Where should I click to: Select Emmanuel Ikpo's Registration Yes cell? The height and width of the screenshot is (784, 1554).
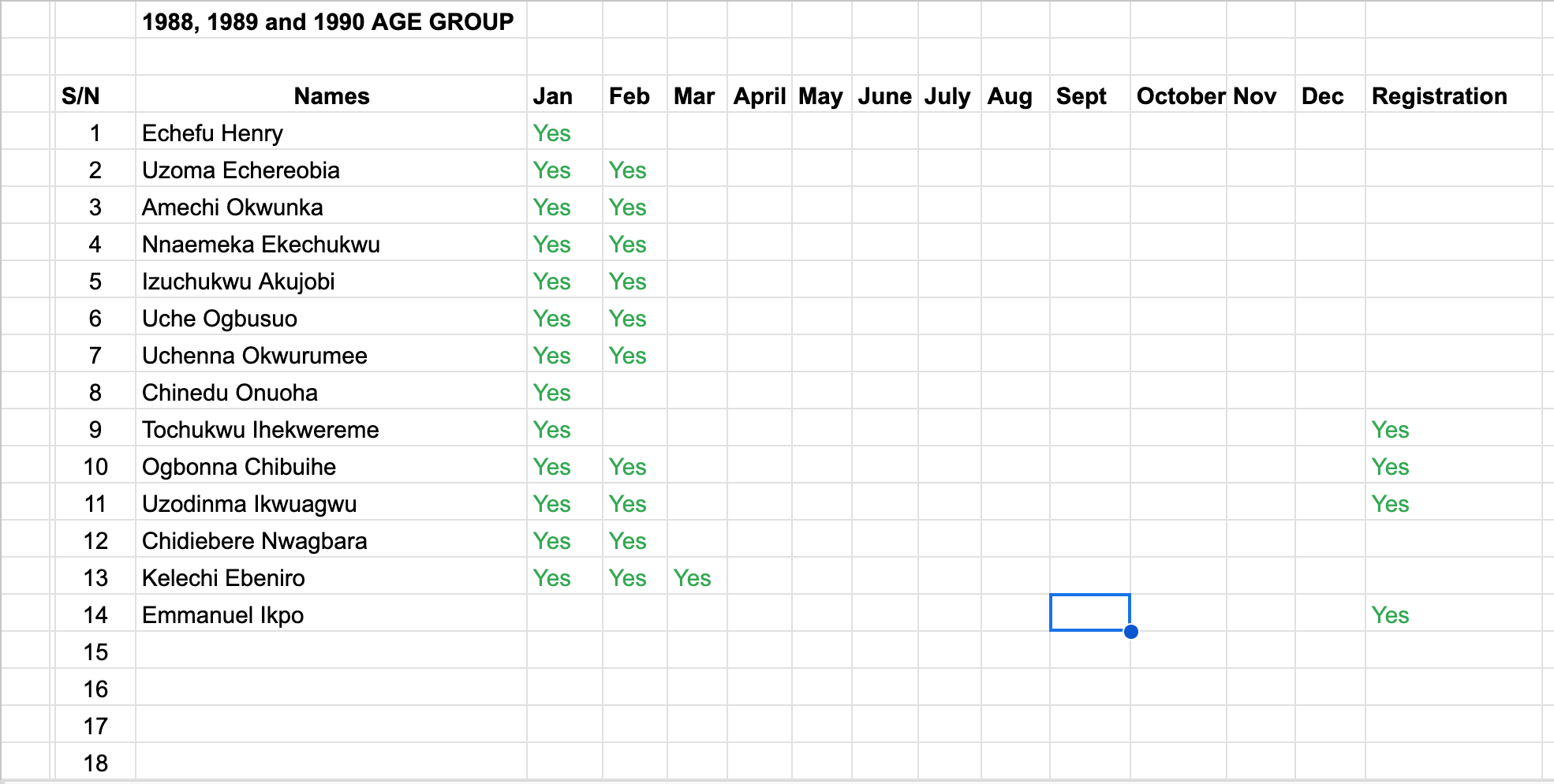(1390, 615)
